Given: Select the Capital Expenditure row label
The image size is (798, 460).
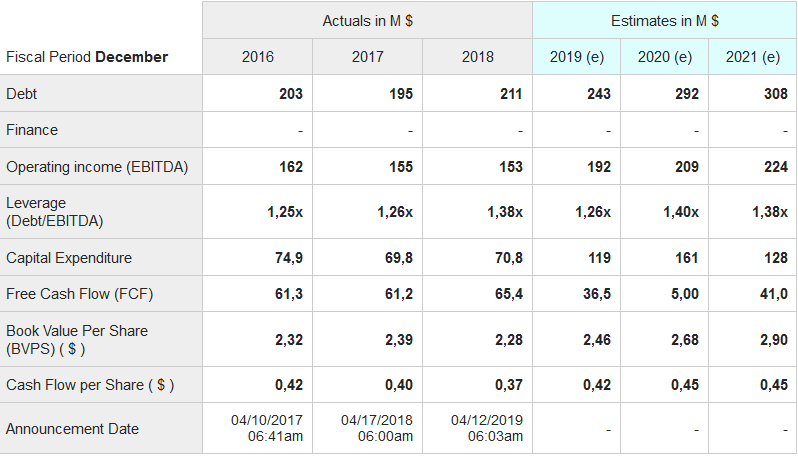Looking at the screenshot, I should tap(69, 258).
